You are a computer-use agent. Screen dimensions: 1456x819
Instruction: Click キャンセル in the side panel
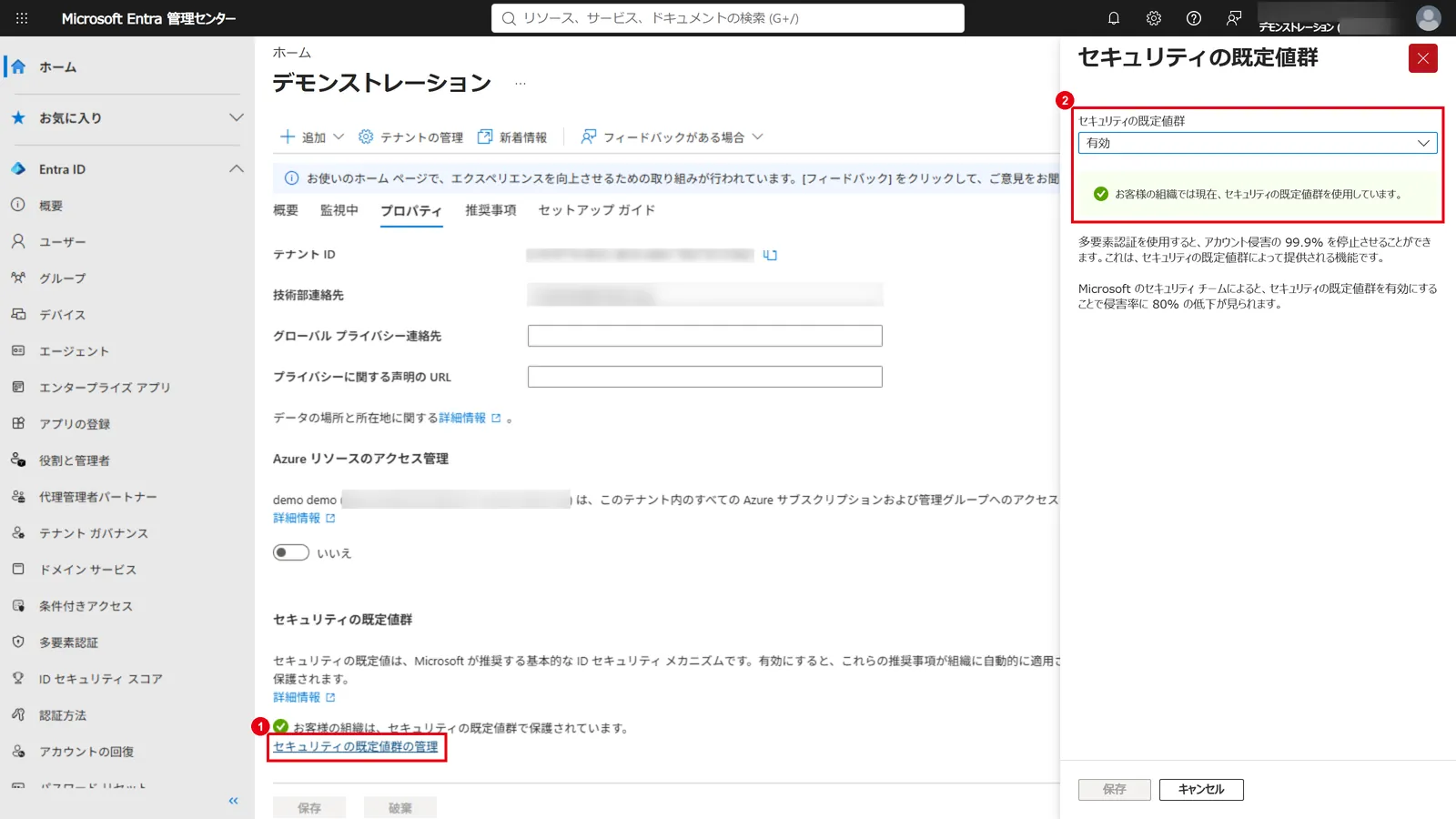click(1201, 789)
